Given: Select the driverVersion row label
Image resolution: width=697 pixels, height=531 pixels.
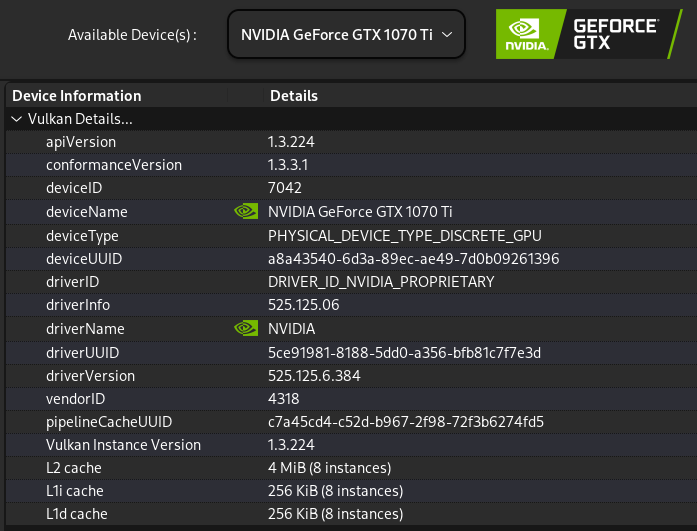Looking at the screenshot, I should point(90,376).
